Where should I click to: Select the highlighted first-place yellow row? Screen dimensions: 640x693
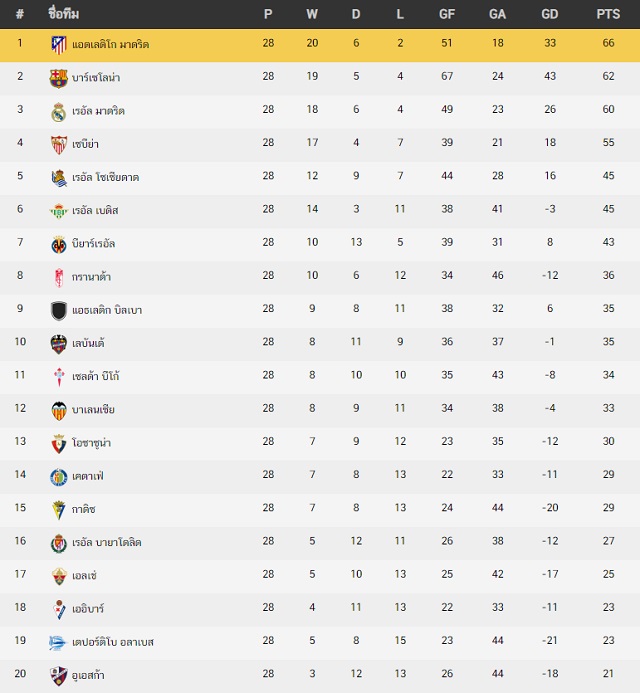tap(320, 45)
